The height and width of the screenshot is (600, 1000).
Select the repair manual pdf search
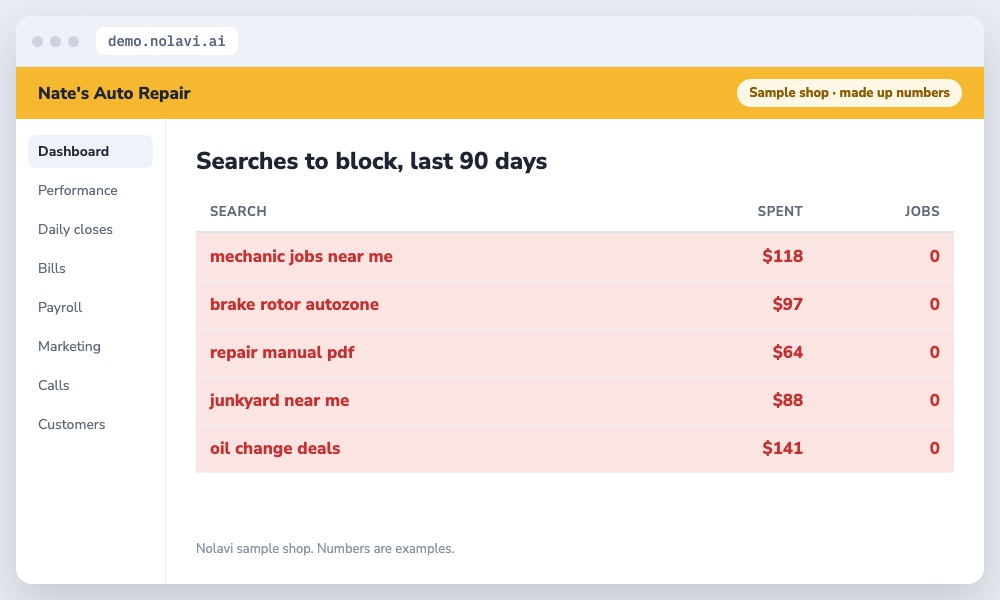(x=282, y=352)
